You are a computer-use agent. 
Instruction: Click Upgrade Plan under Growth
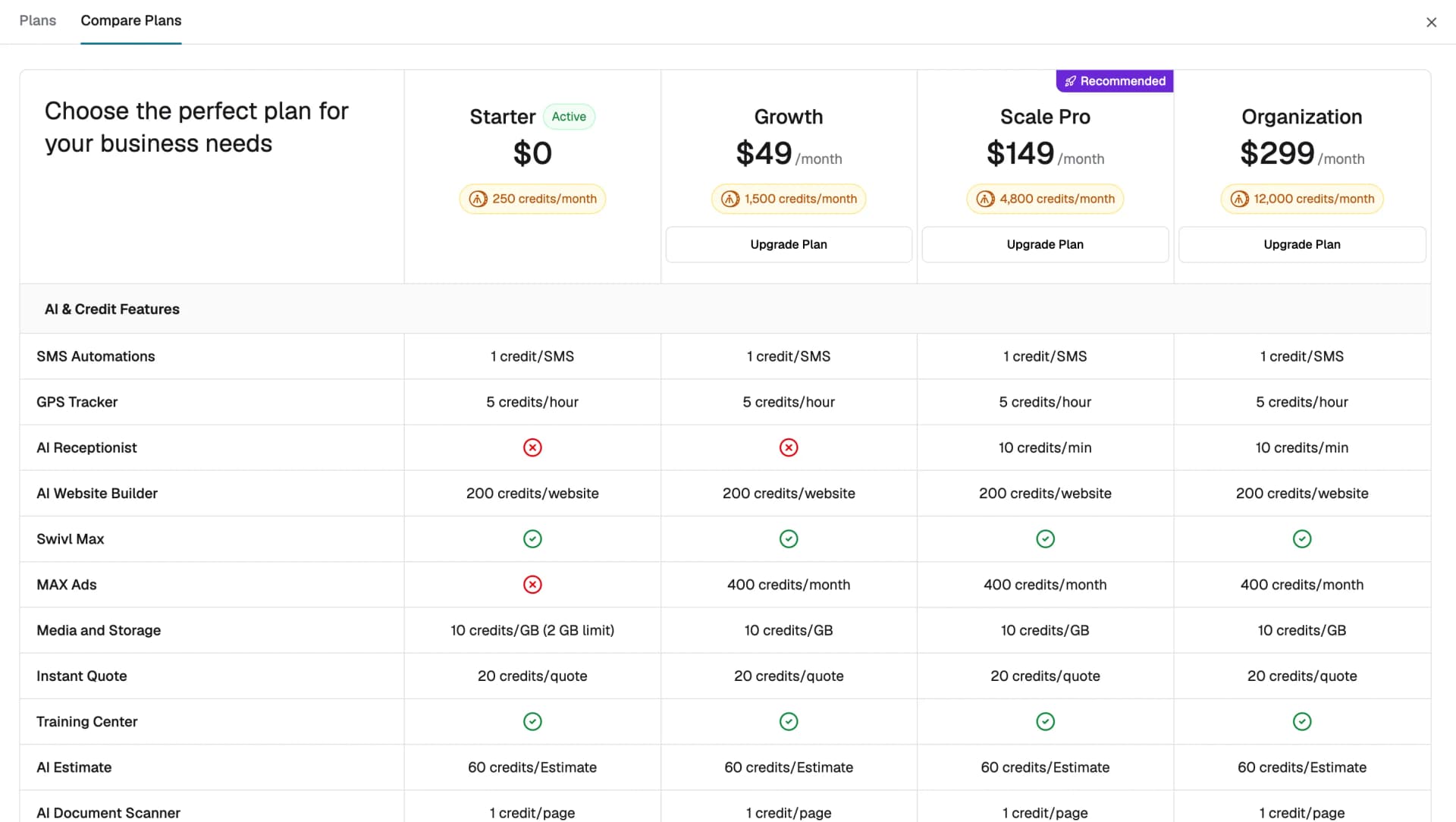pos(789,244)
